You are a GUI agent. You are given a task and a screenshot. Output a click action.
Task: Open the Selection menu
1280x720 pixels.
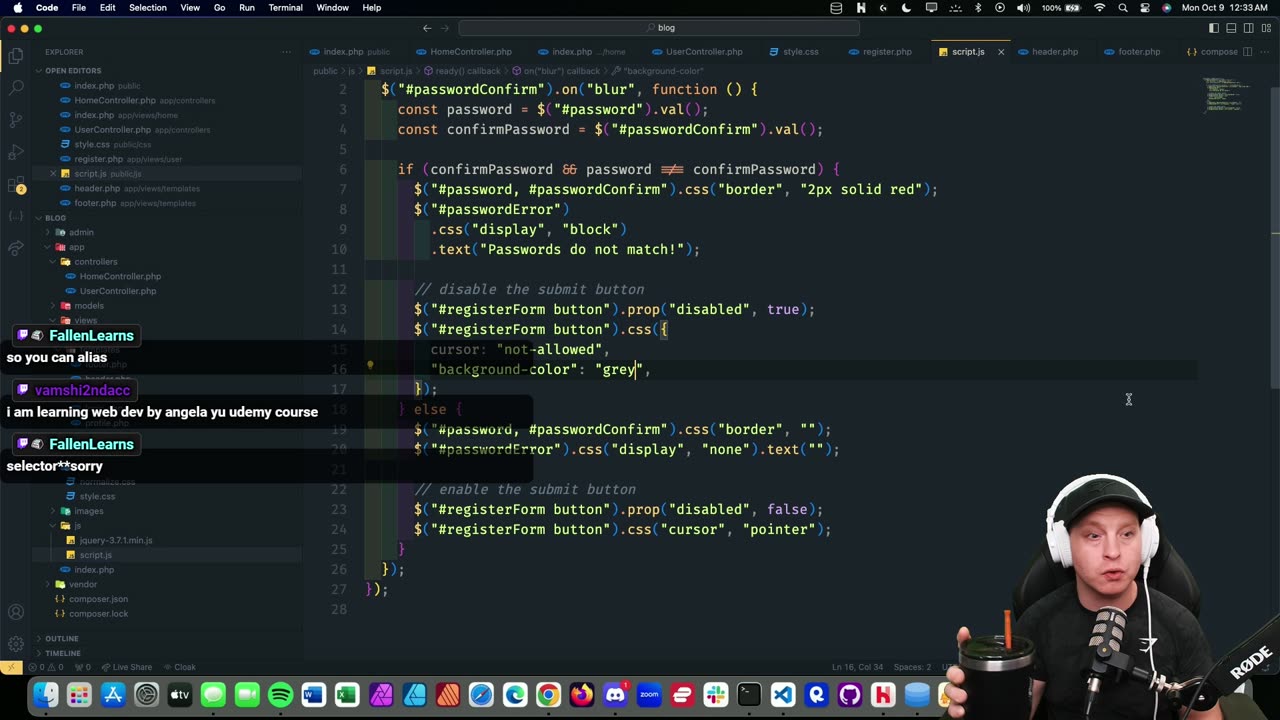[x=147, y=8]
